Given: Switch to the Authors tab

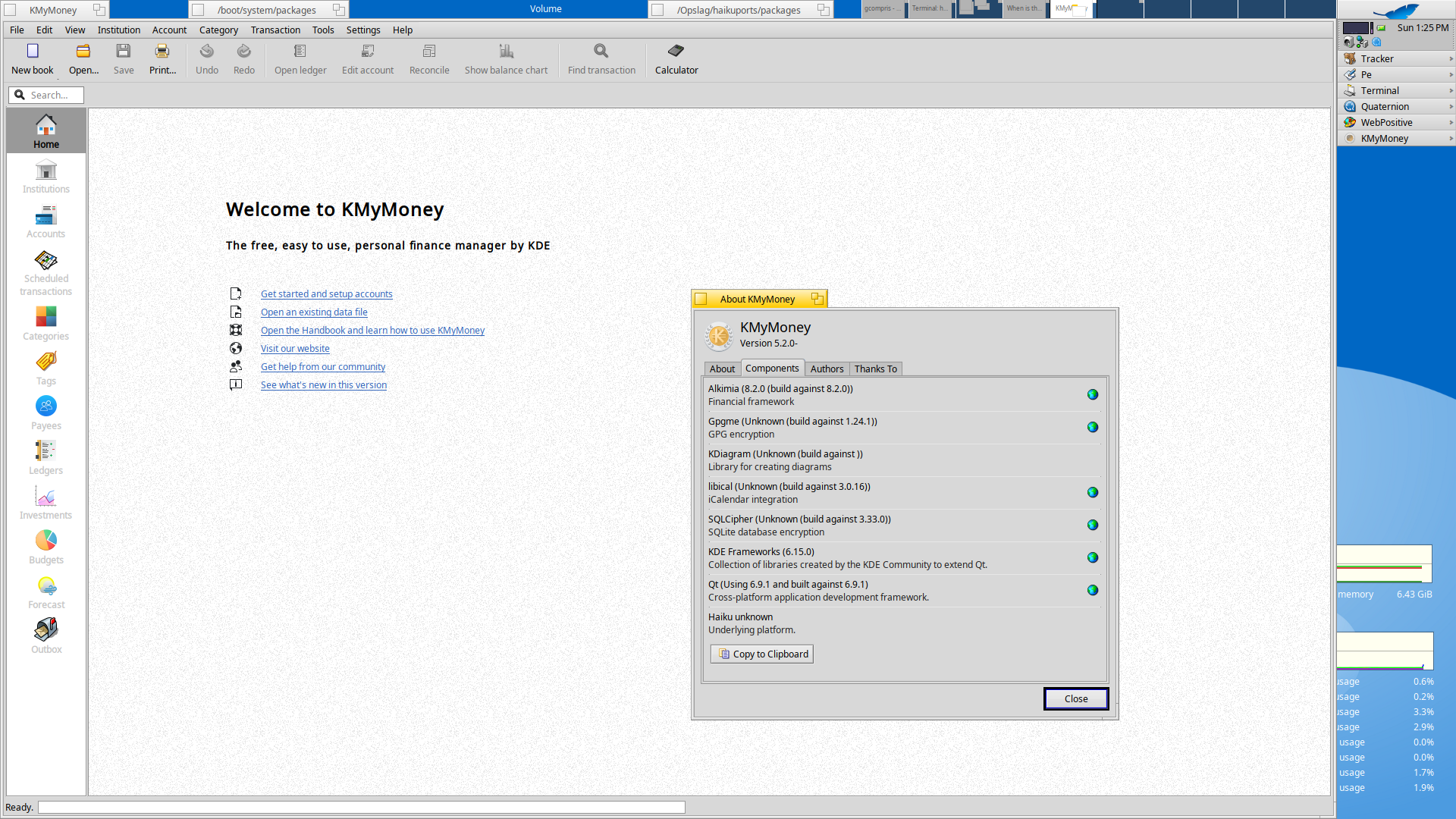Looking at the screenshot, I should tap(826, 369).
